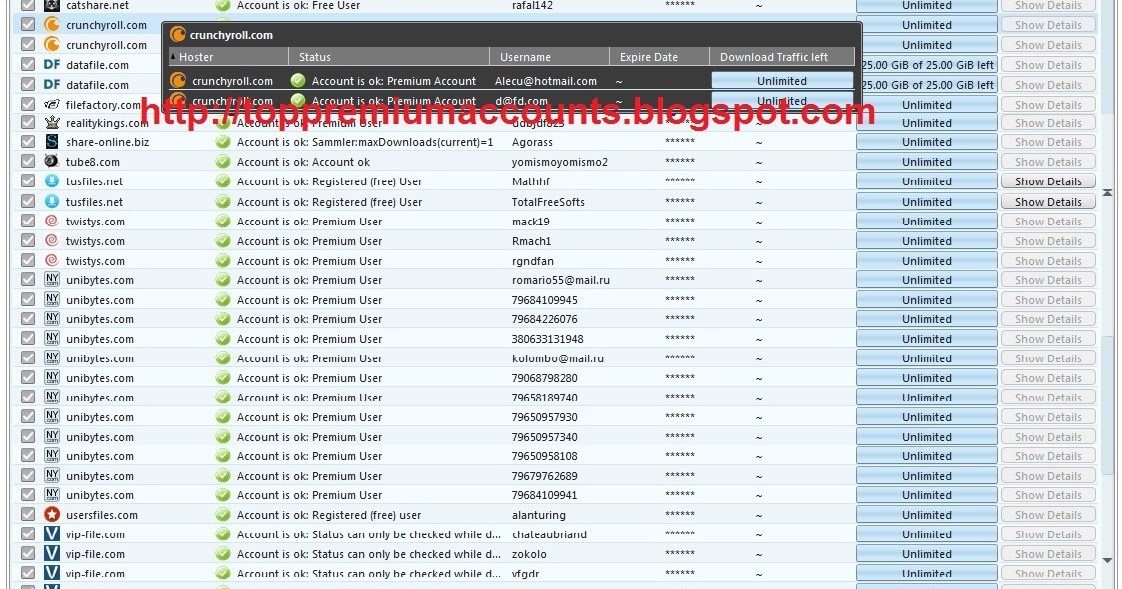Viewport: 1122px width, 589px height.
Task: Click Show Details for the Mathhf account
Action: point(1048,181)
